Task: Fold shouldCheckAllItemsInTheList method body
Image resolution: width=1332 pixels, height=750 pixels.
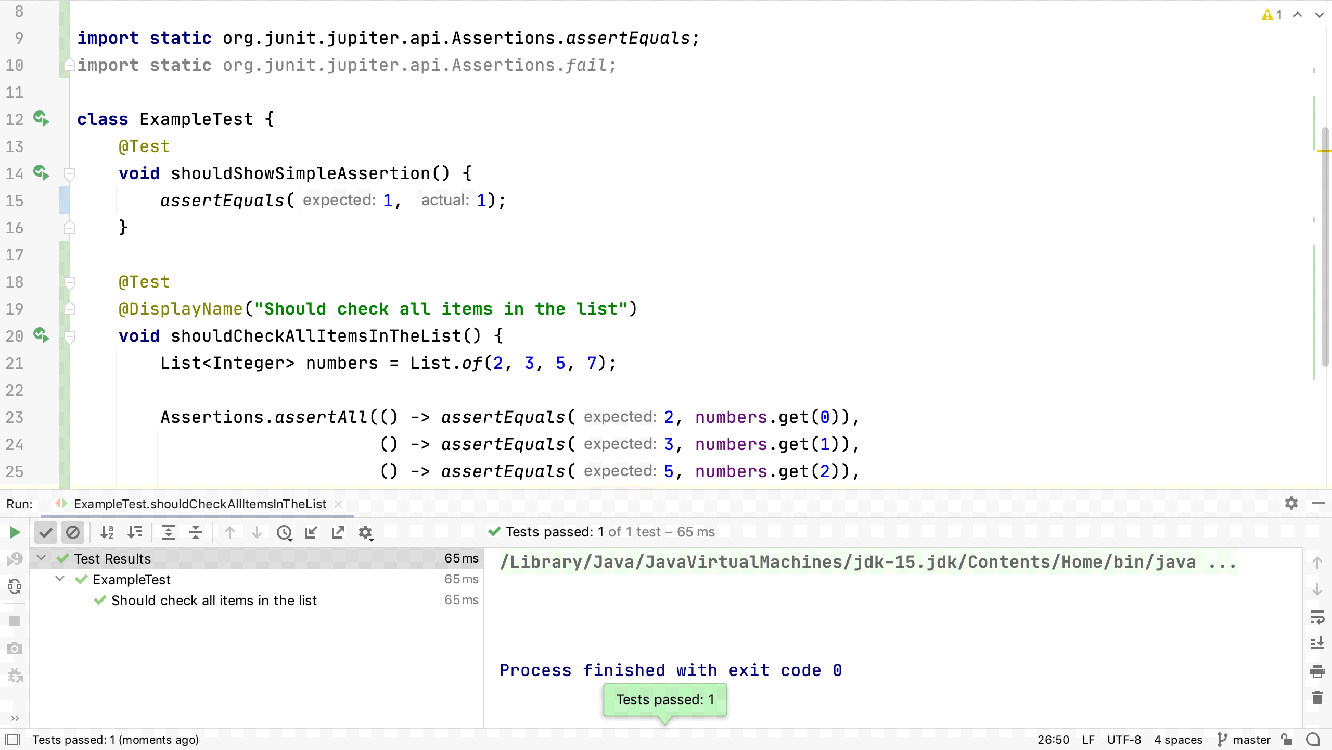Action: pos(69,336)
